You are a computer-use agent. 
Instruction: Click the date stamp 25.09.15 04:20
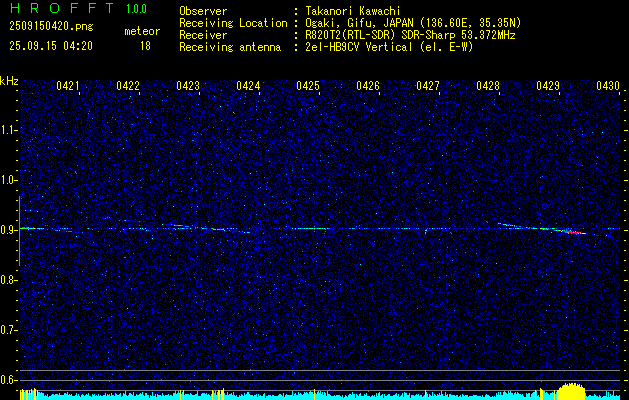(50, 46)
